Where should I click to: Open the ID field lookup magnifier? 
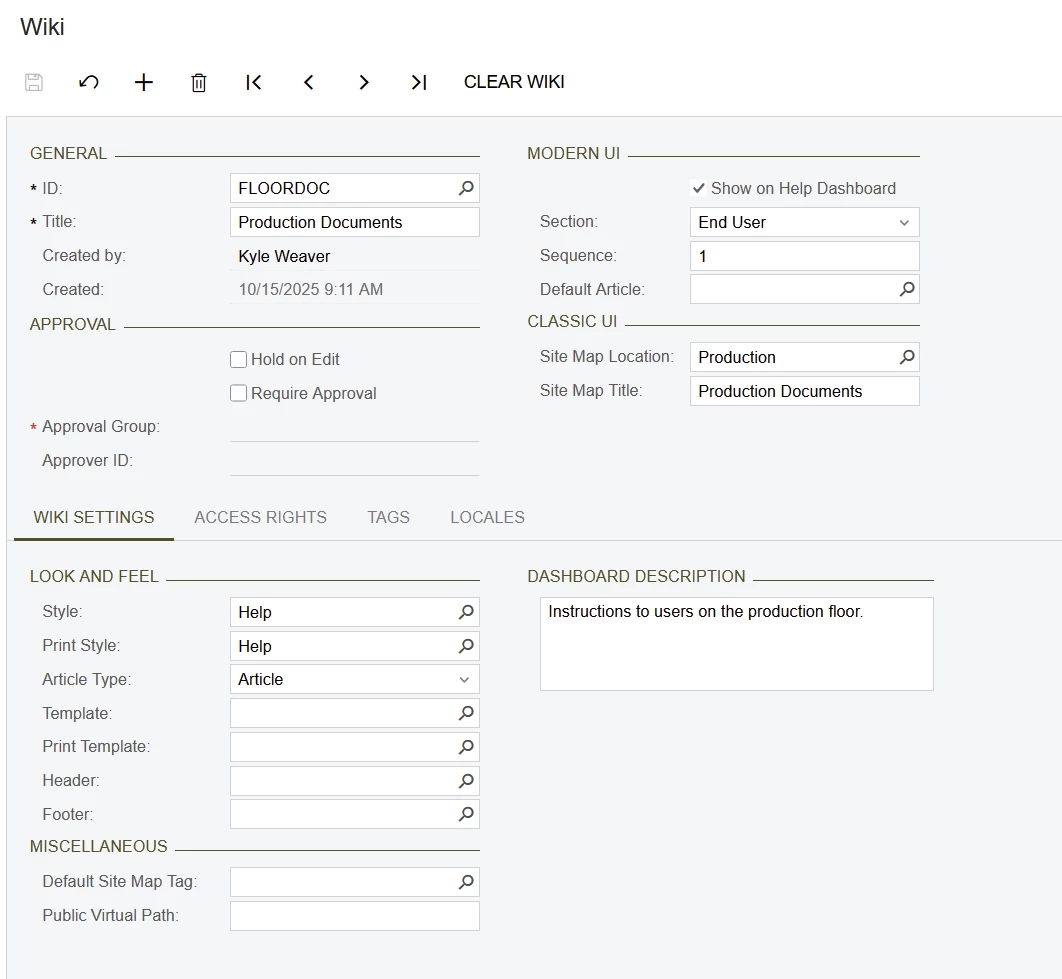point(466,188)
